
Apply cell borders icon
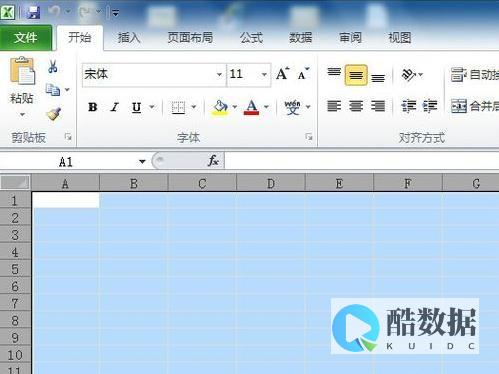(178, 107)
